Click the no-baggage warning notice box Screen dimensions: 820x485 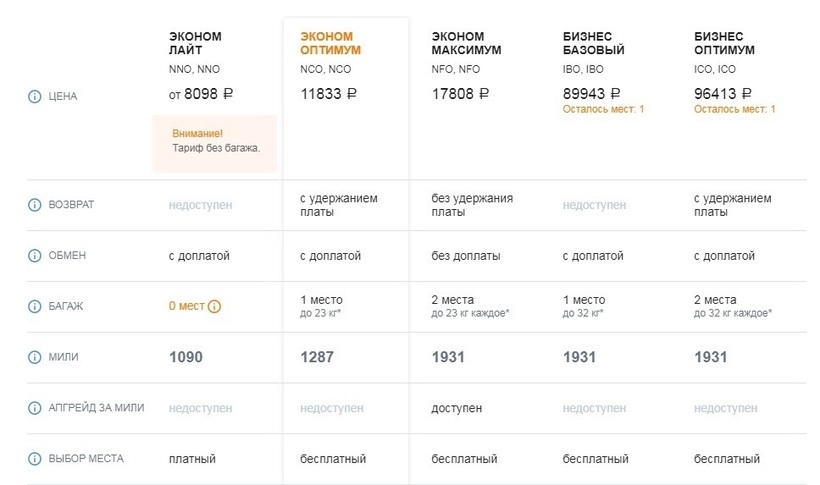(x=214, y=142)
